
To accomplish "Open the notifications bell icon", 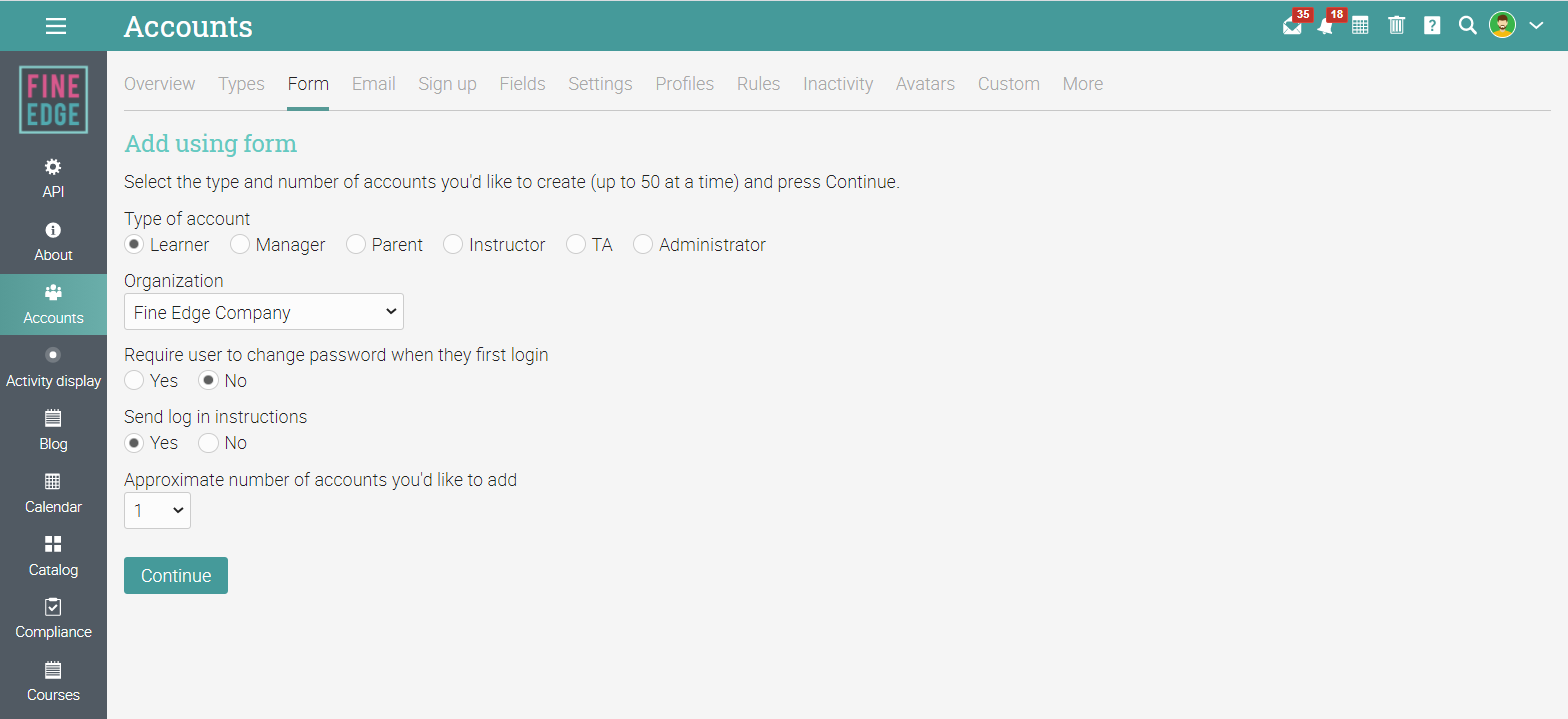I will tap(1326, 26).
